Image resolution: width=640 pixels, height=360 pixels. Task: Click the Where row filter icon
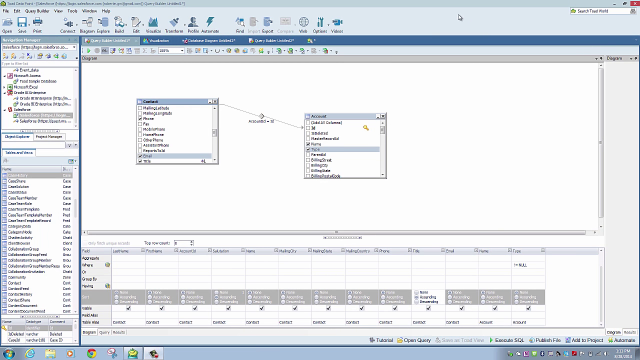point(107,265)
